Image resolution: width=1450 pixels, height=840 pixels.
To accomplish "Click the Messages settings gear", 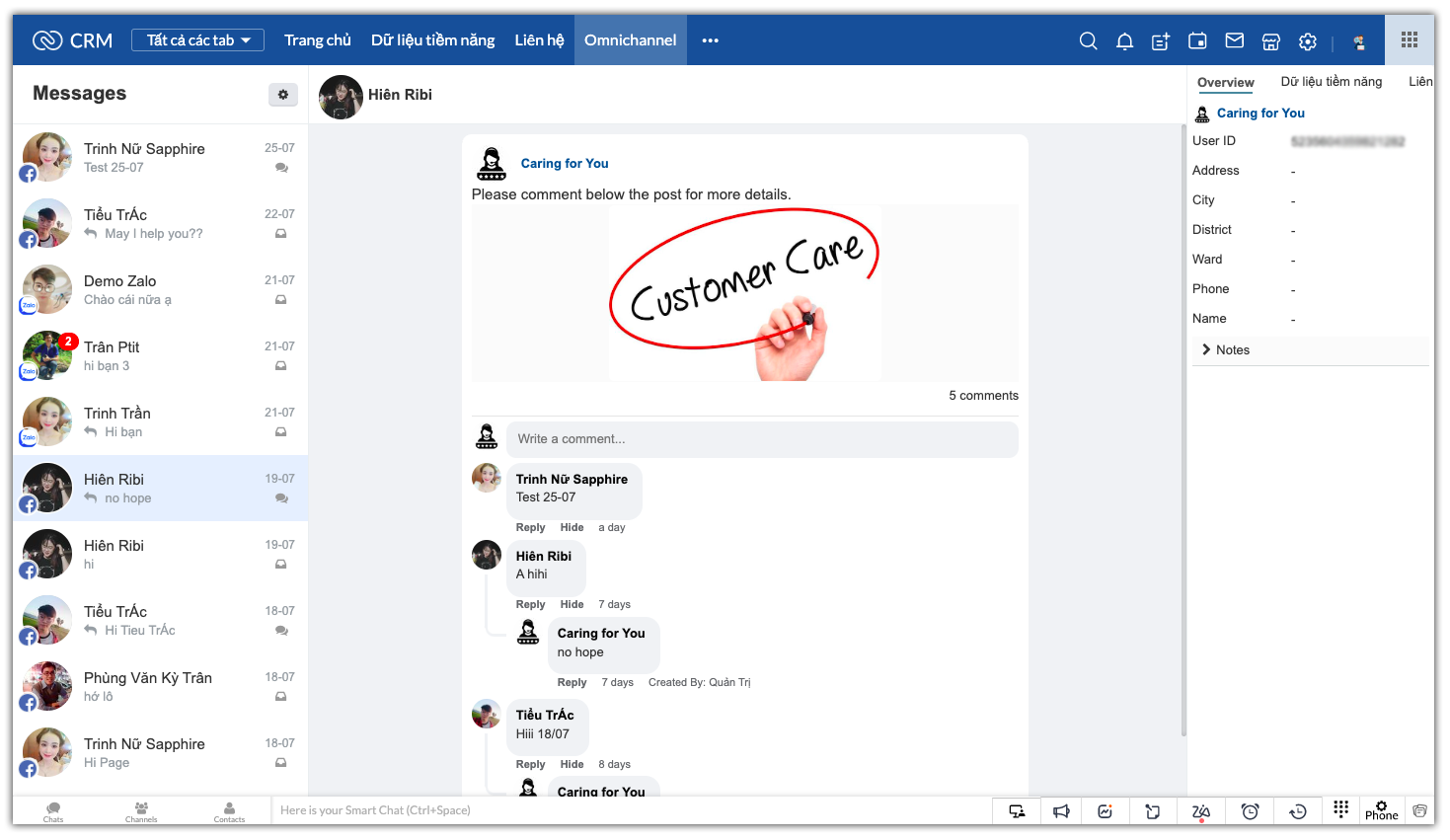I will click(x=283, y=95).
